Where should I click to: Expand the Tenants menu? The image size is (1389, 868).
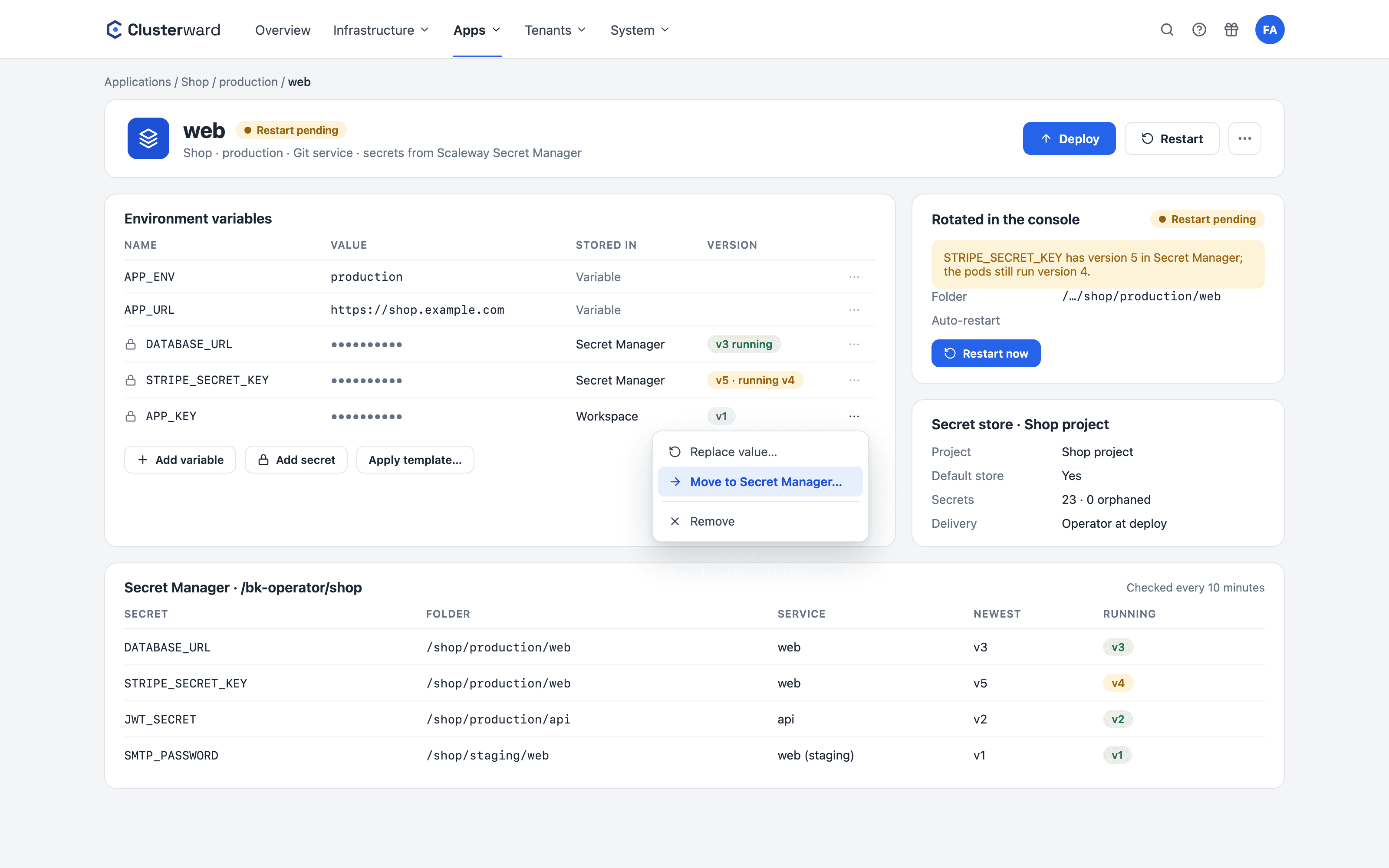(x=556, y=30)
